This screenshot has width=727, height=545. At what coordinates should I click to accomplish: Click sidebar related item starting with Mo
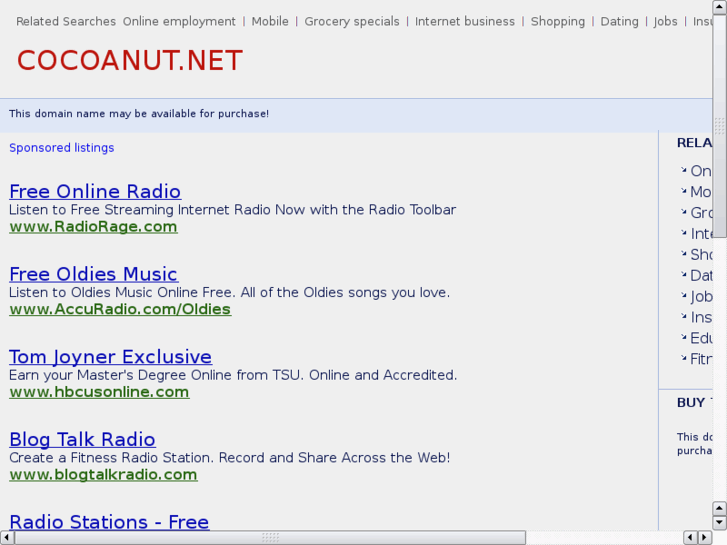click(701, 192)
